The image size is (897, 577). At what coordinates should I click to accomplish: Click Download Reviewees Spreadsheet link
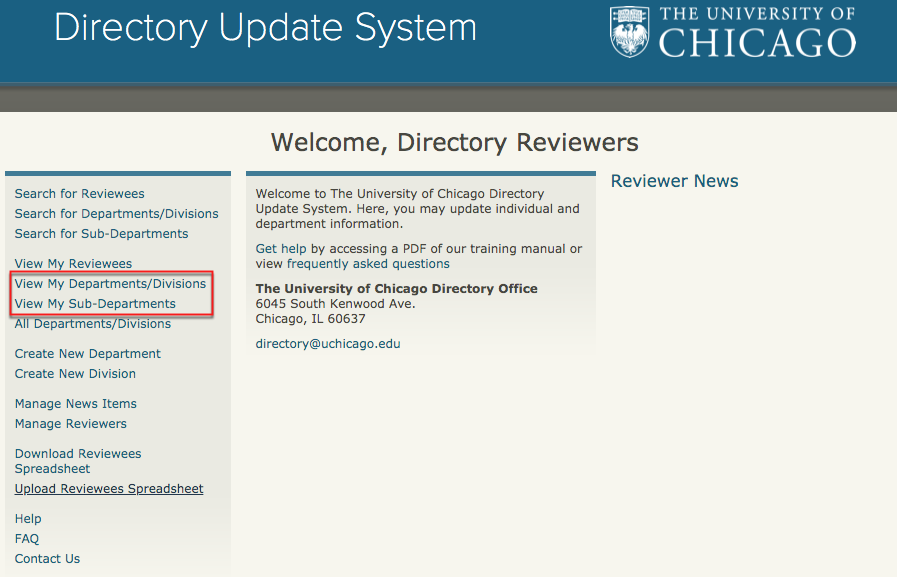point(78,461)
